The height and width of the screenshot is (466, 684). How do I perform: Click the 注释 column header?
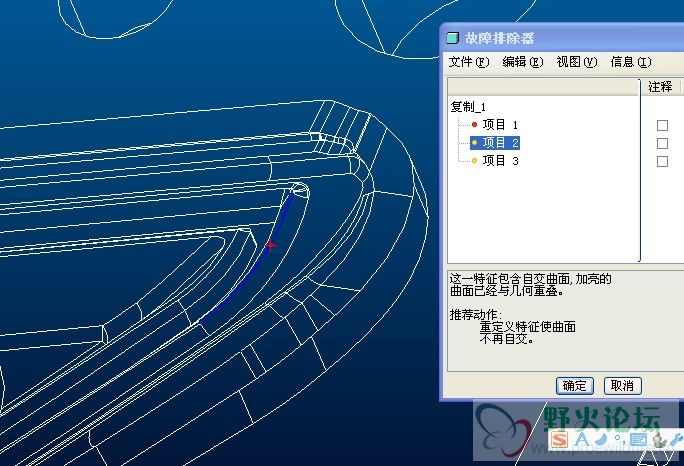tap(660, 86)
